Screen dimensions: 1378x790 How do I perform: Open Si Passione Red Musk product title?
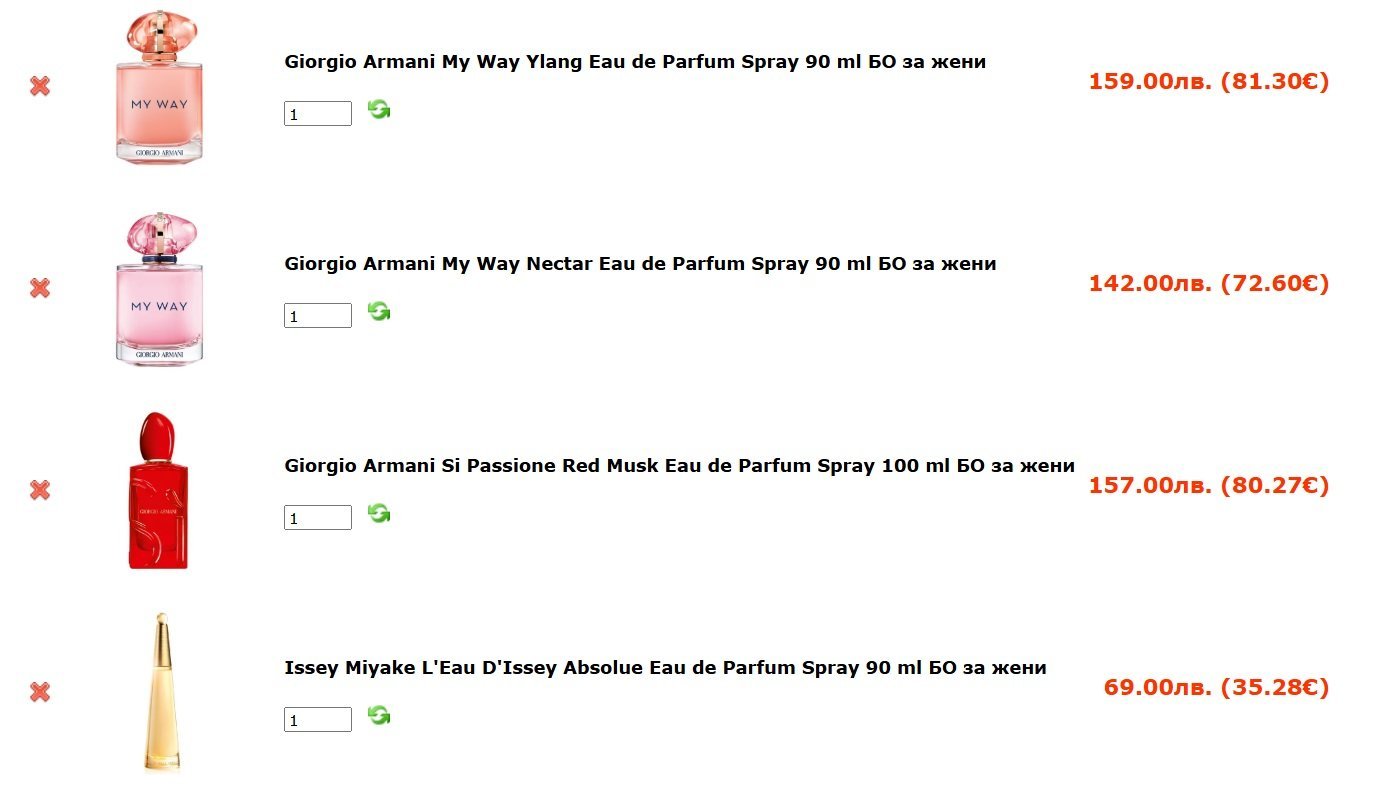pyautogui.click(x=679, y=466)
